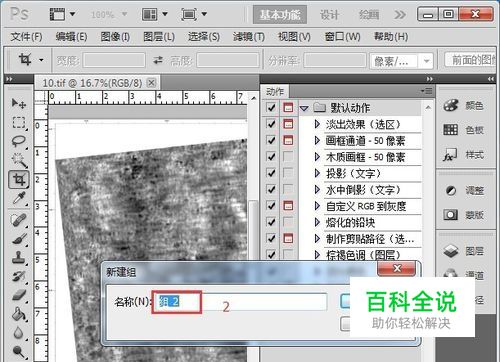Open the 滤镜(T) menu

249,36
